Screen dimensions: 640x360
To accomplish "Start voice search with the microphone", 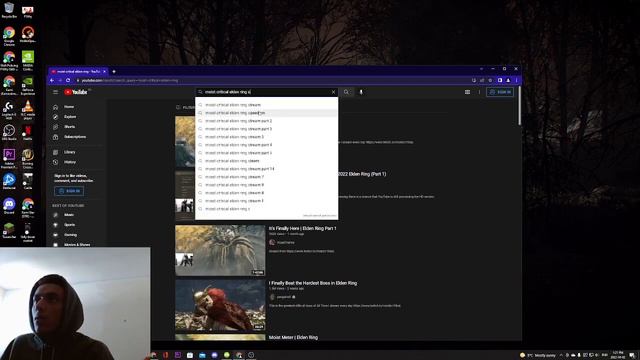I will point(361,92).
